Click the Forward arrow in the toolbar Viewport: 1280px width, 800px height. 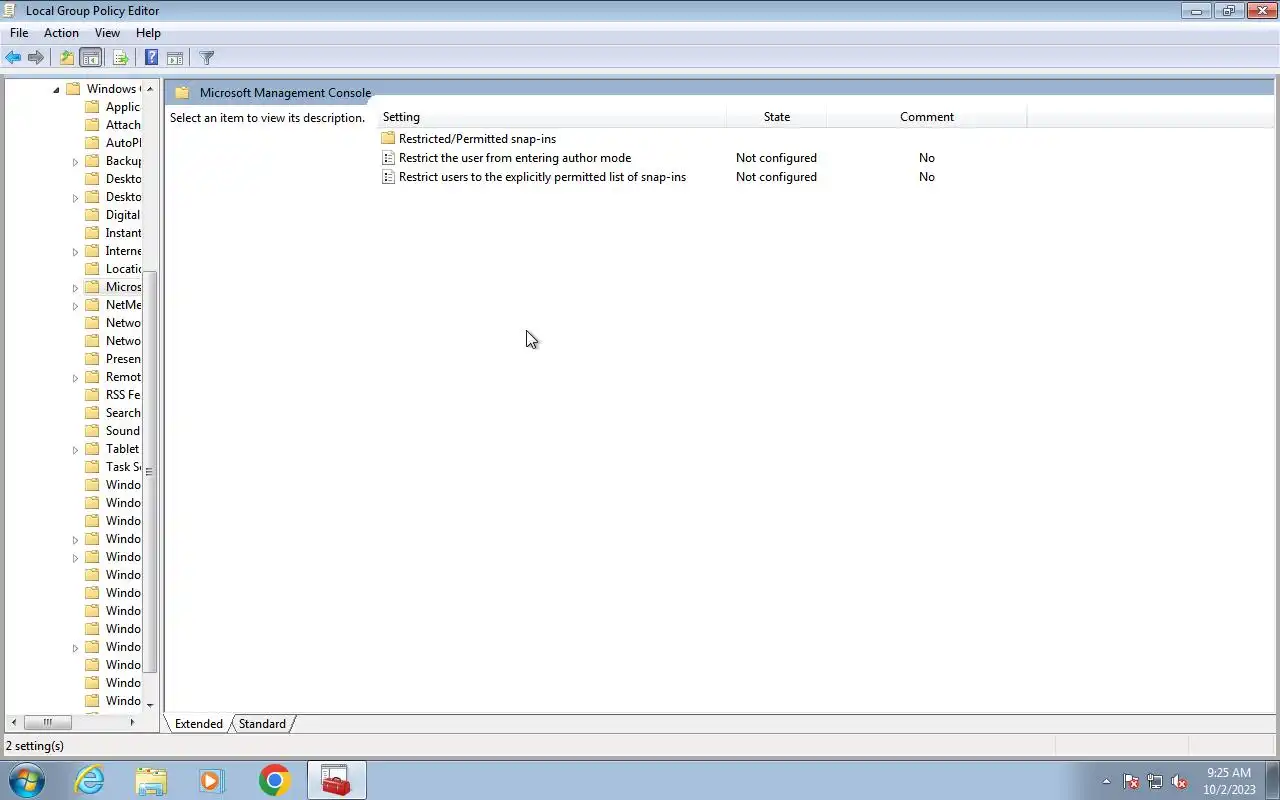click(x=36, y=58)
